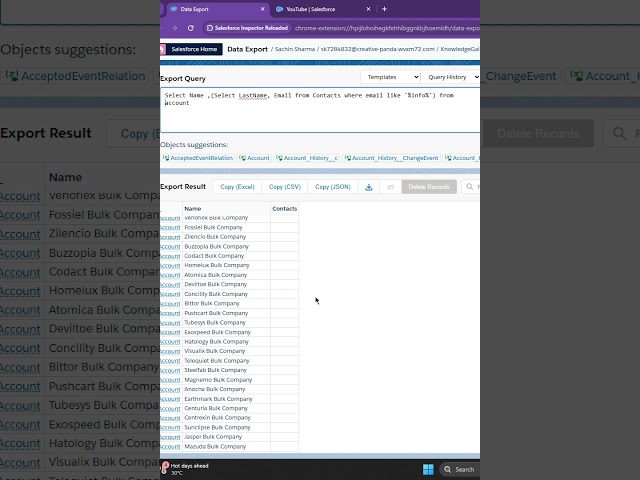Click the taskbar Search box
640x480 pixels.
coord(460,469)
